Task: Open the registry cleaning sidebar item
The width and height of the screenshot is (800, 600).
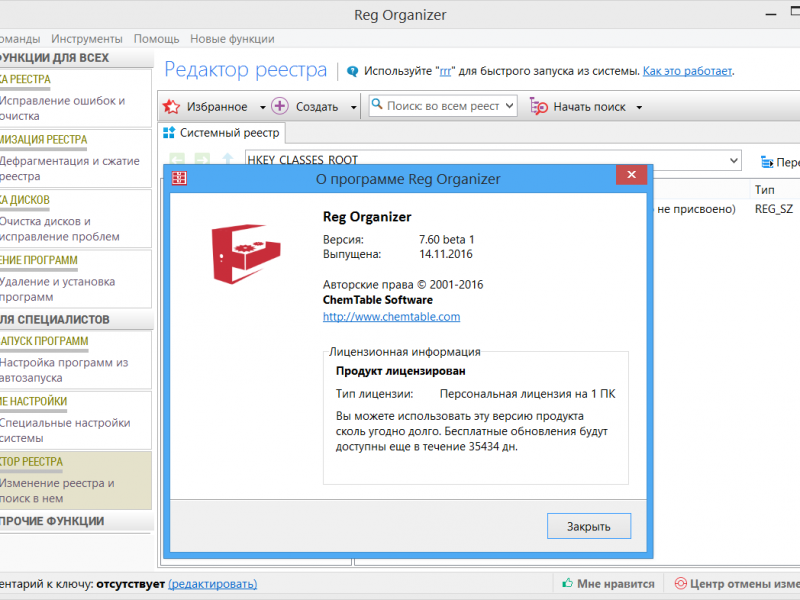Action: click(76, 98)
